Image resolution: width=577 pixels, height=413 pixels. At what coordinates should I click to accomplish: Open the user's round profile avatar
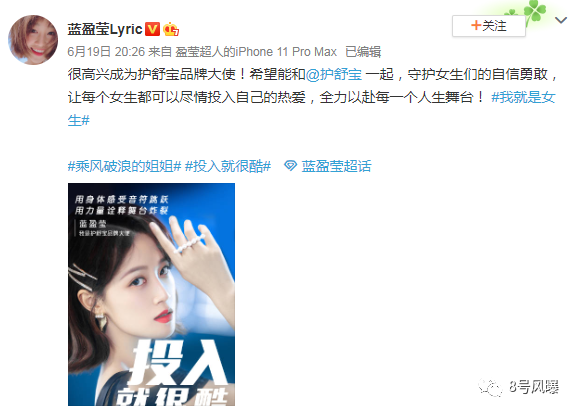click(33, 40)
